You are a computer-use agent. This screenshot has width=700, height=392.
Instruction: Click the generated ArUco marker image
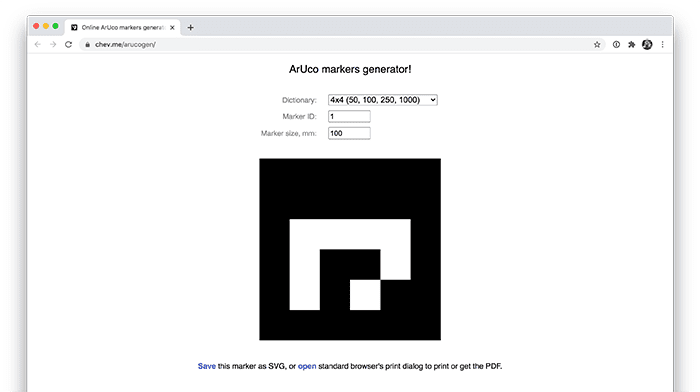coord(350,249)
